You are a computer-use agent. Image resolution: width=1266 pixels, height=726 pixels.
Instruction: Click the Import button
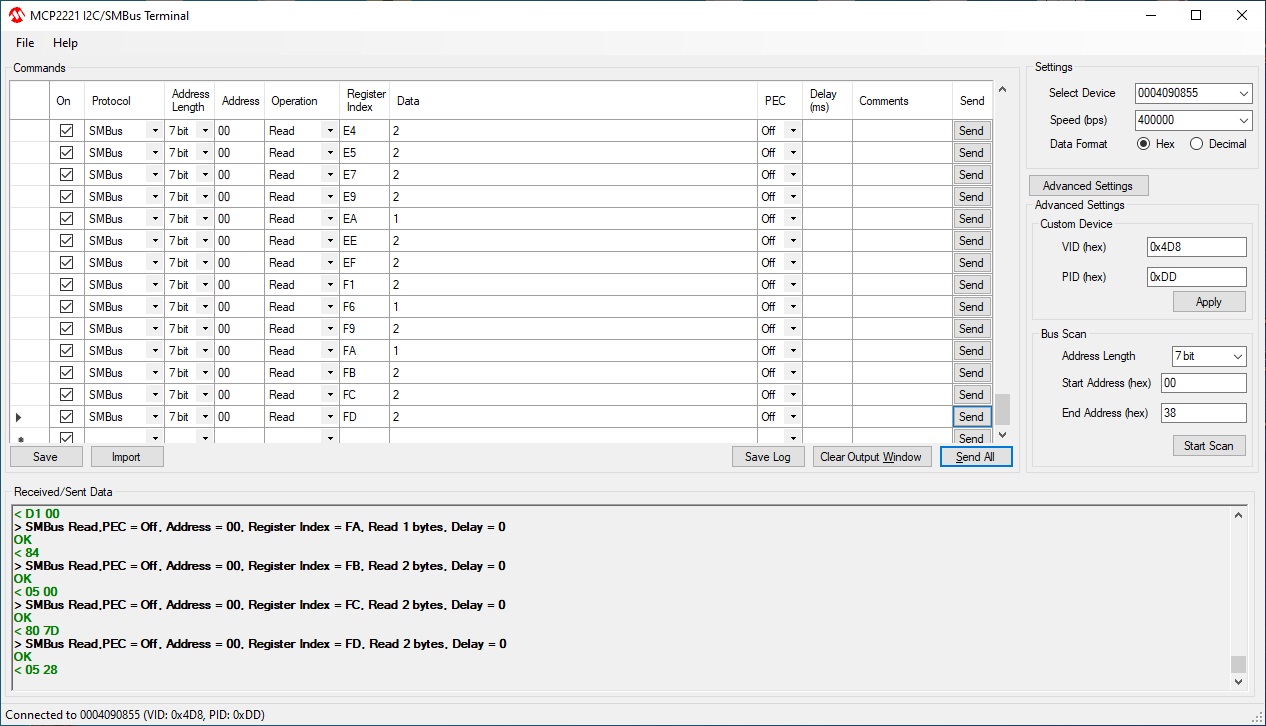click(x=126, y=457)
